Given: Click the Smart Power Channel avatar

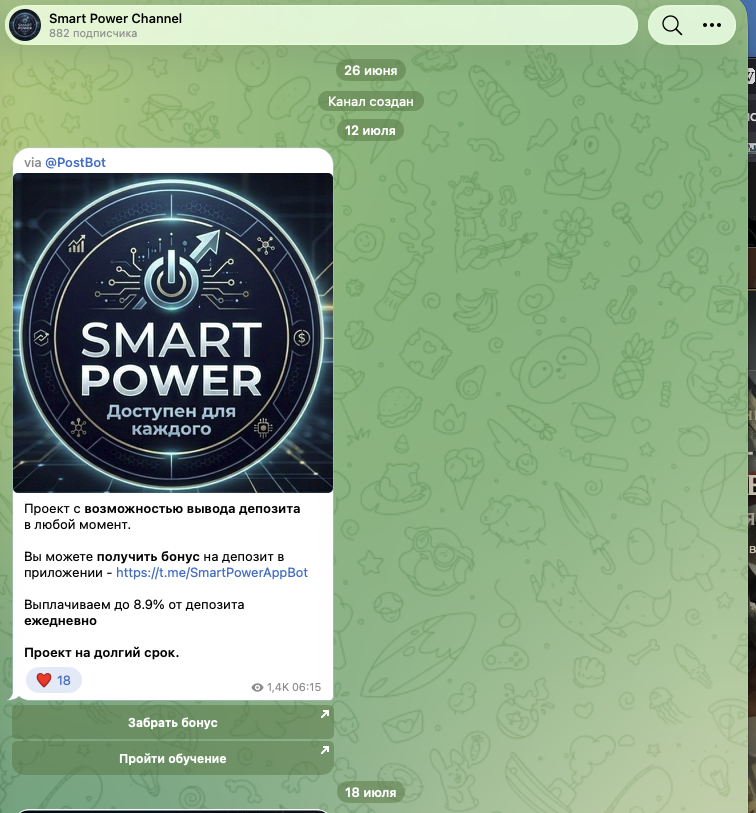Looking at the screenshot, I should click(x=25, y=25).
